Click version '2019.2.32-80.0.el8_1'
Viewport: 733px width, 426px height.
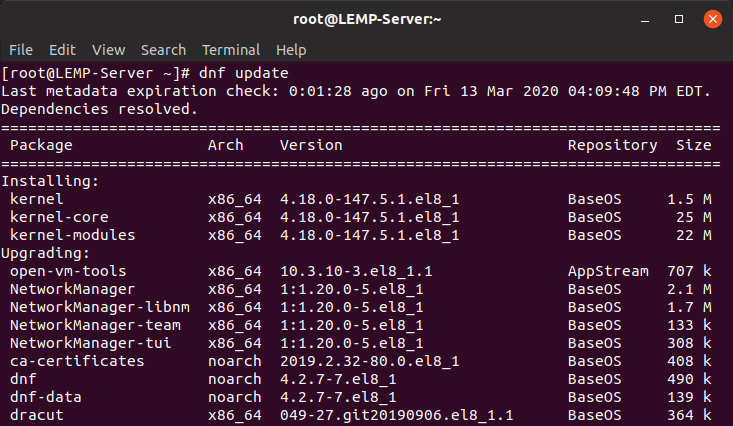coord(370,361)
